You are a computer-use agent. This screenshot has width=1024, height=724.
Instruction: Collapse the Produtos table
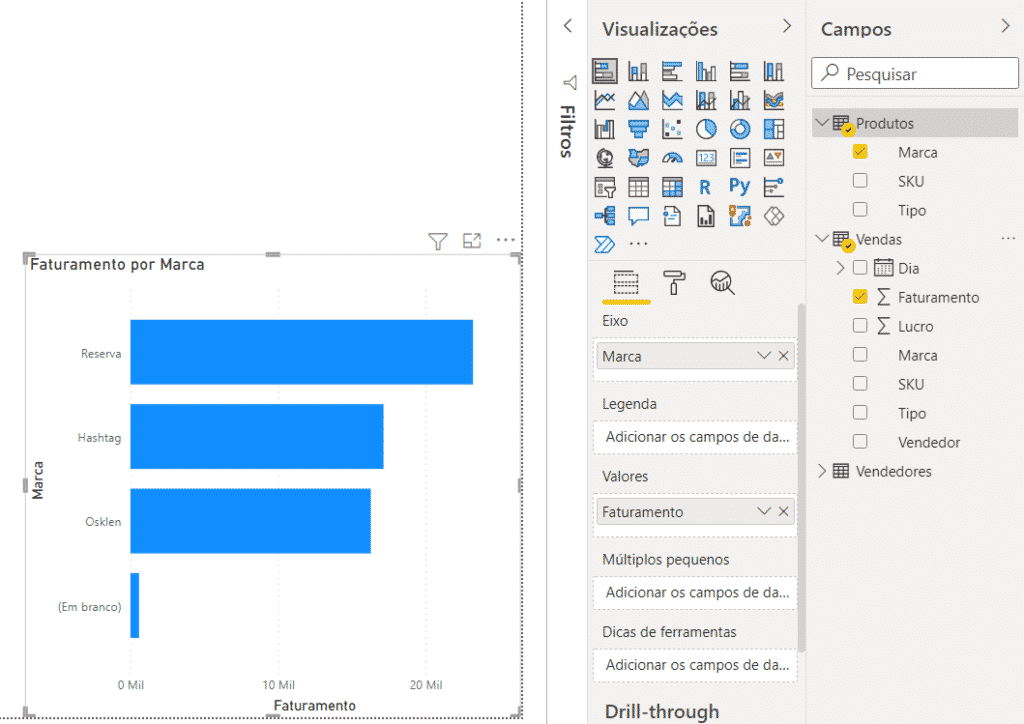[823, 123]
